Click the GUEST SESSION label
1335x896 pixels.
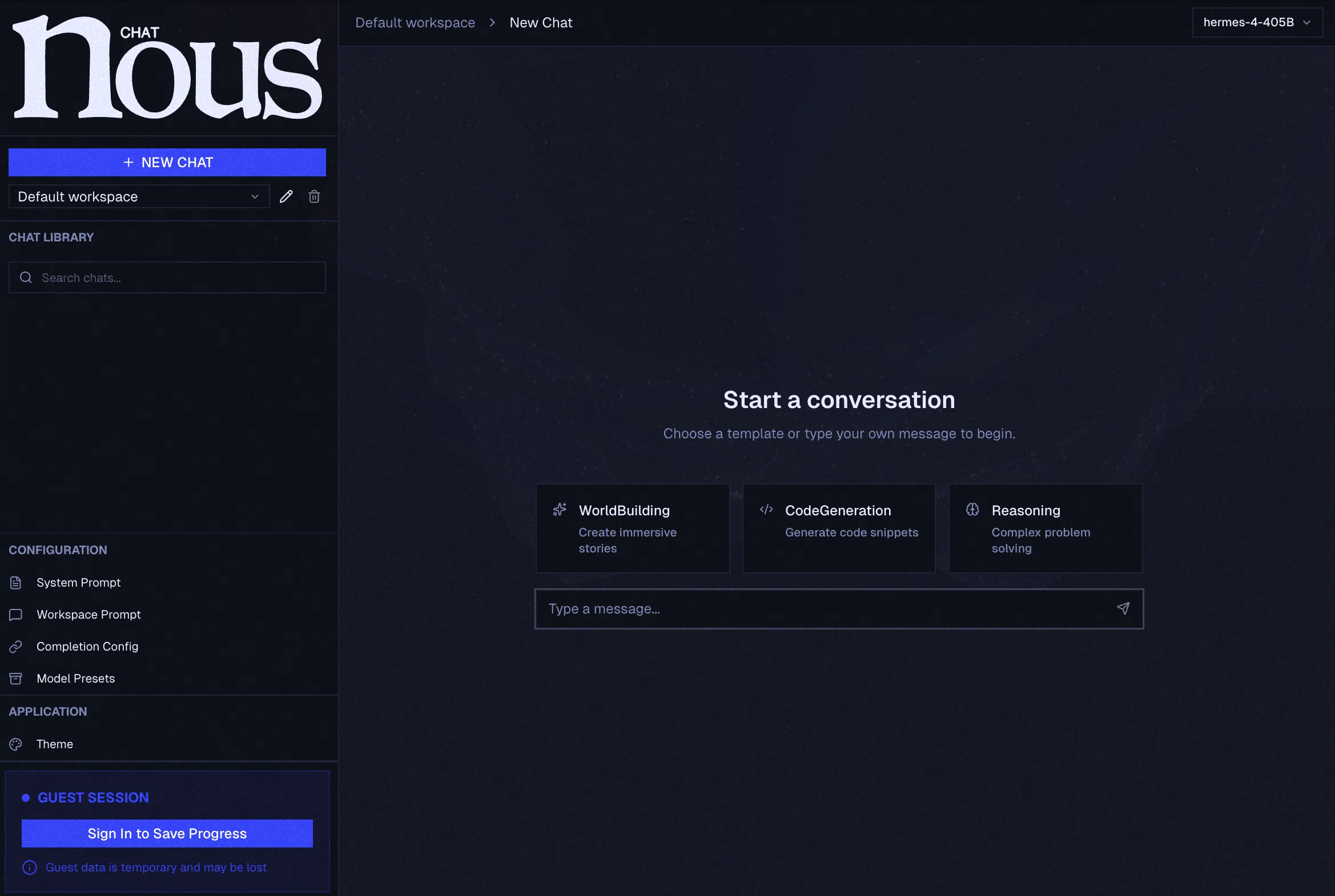93,798
